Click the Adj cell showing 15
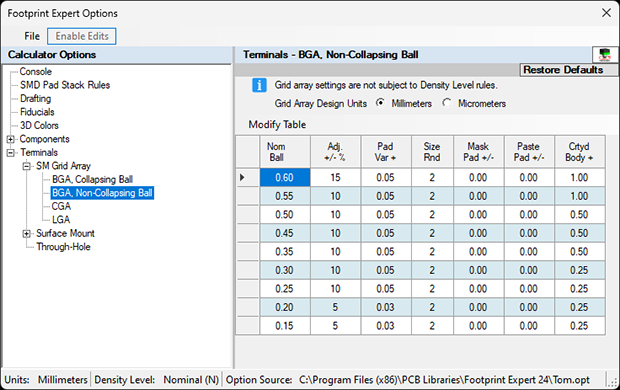This screenshot has width=620, height=390. click(x=335, y=178)
